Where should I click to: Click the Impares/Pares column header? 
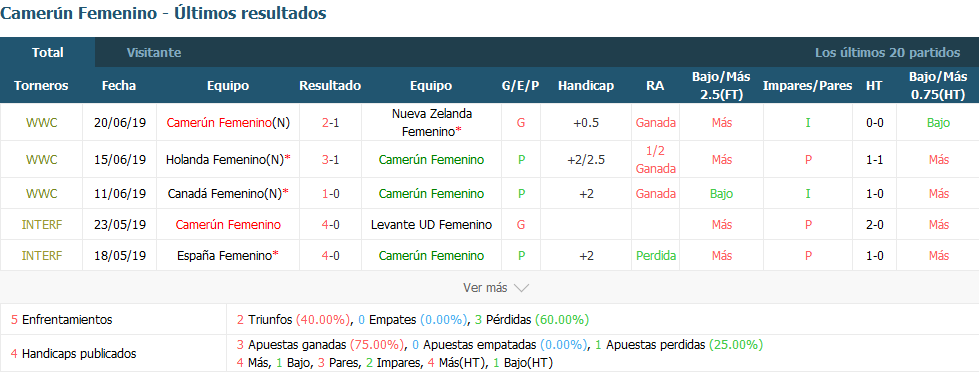click(x=807, y=86)
